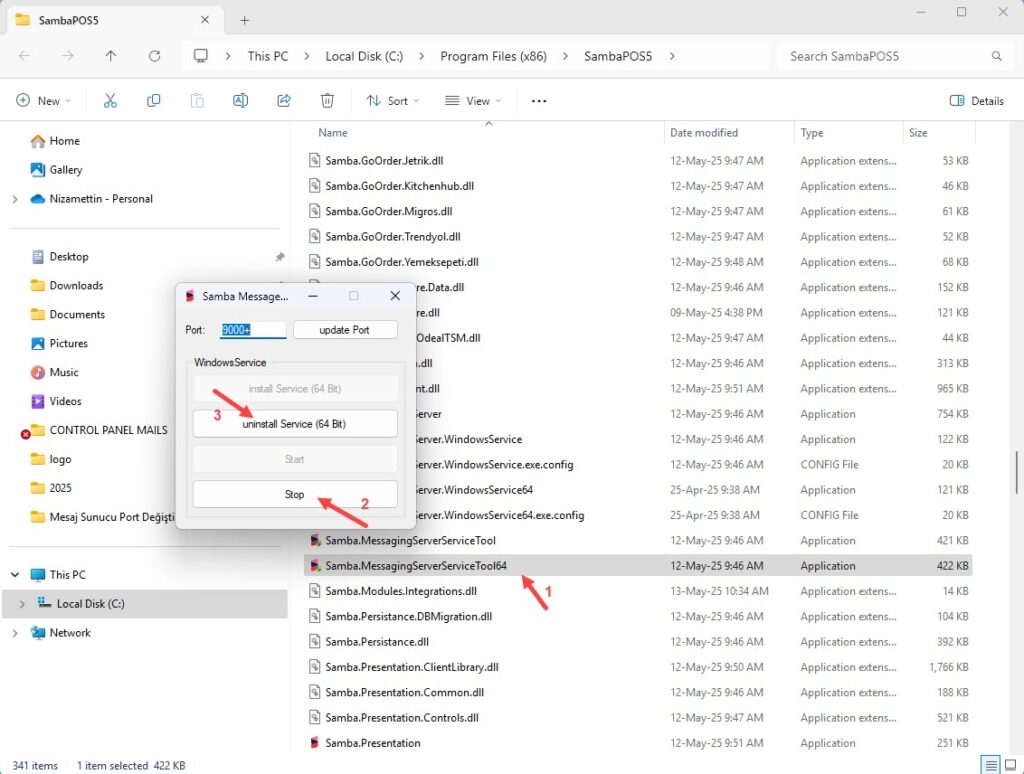
Task: Open the Sort options dropdown
Action: [392, 101]
